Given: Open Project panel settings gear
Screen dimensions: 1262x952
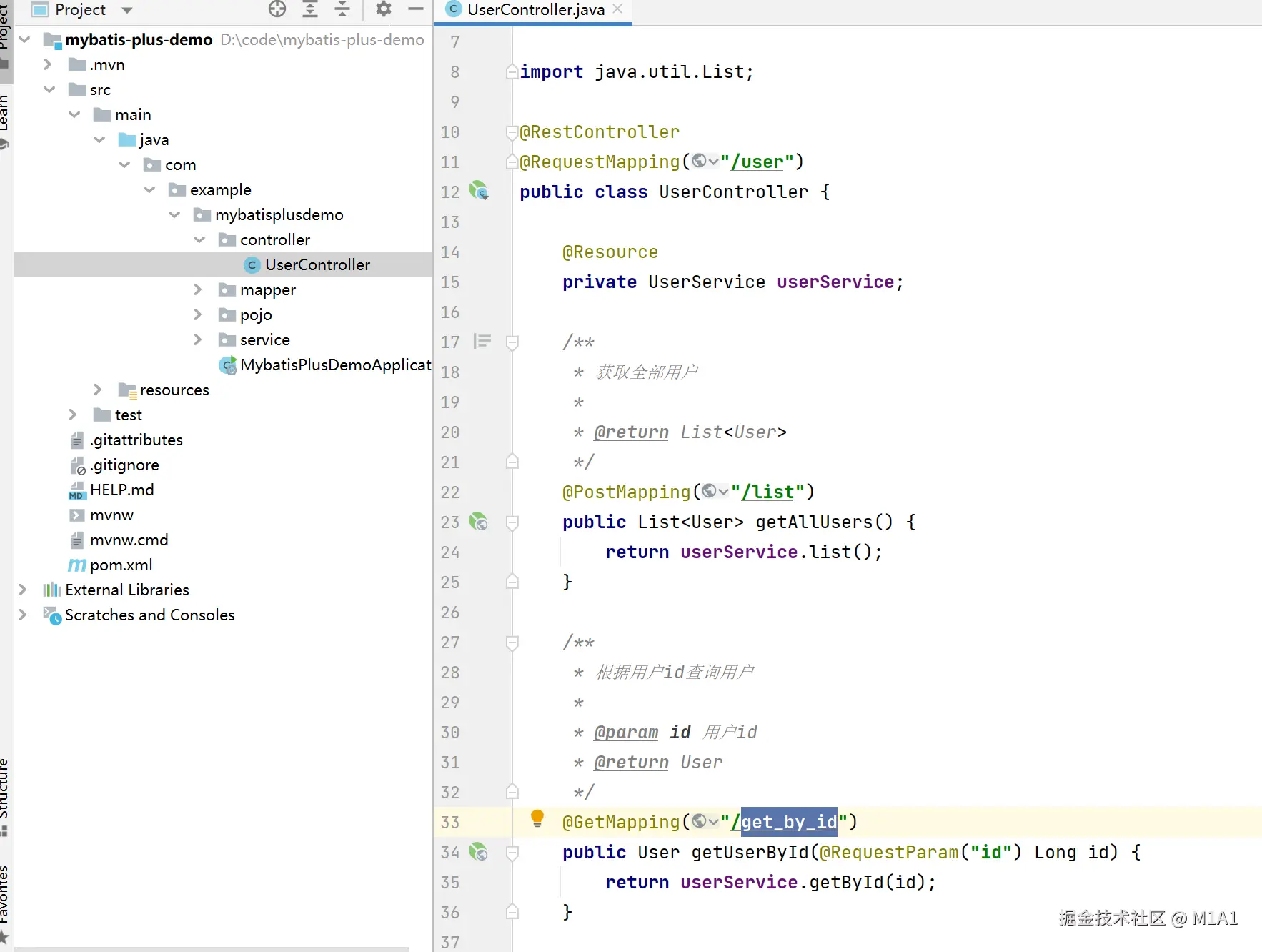Looking at the screenshot, I should [384, 9].
